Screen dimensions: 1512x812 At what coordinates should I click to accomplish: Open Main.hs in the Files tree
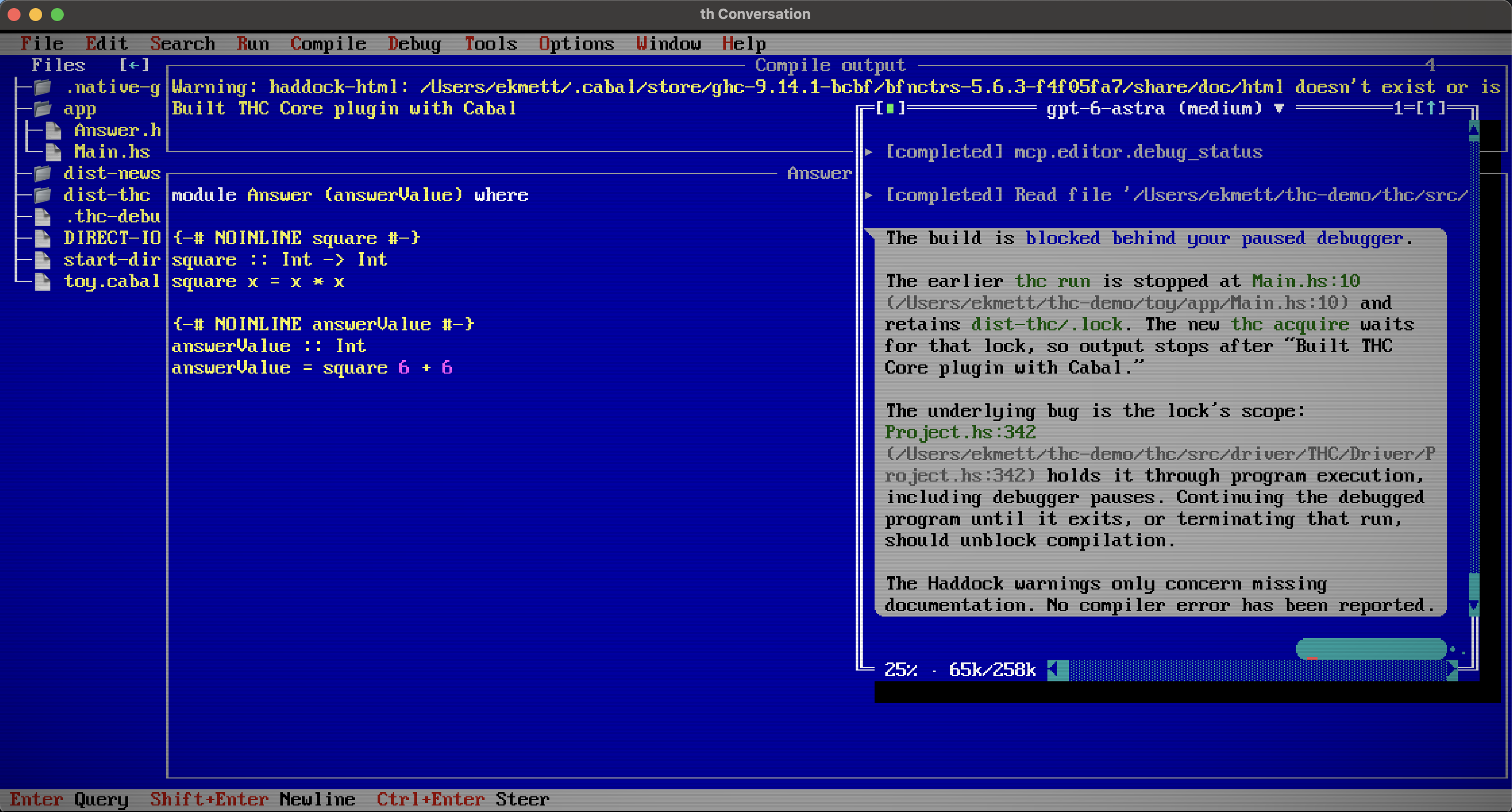click(111, 152)
